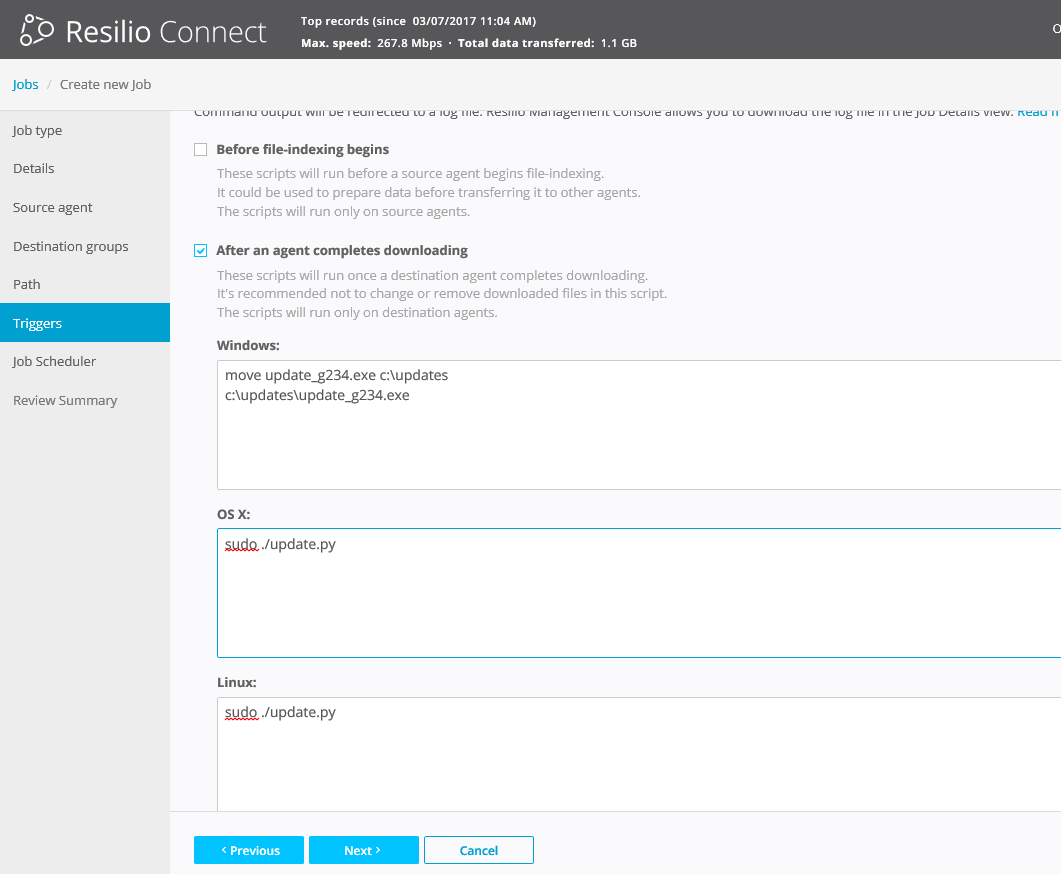Click into the Linux script text area
Screen dimensions: 1061x874
click(638, 760)
